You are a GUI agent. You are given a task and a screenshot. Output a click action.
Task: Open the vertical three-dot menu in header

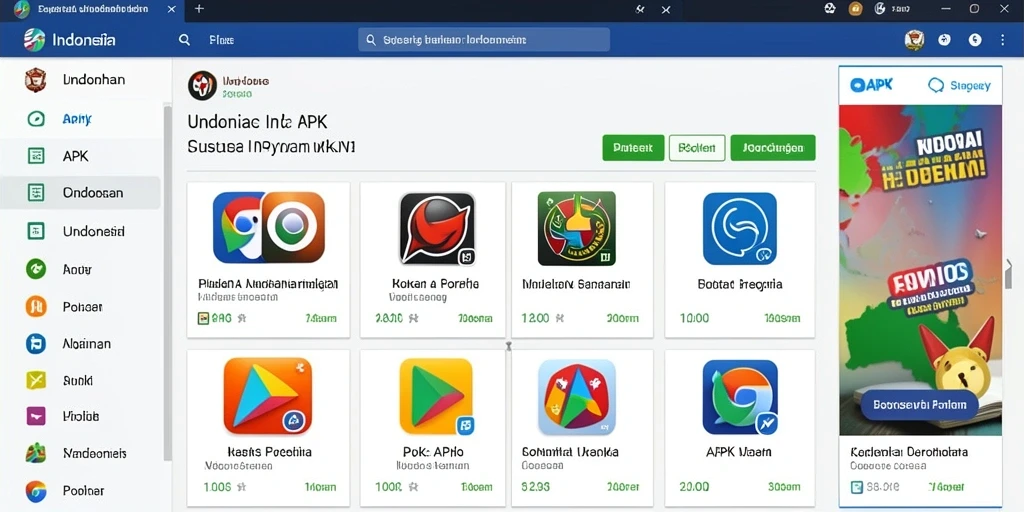1002,40
